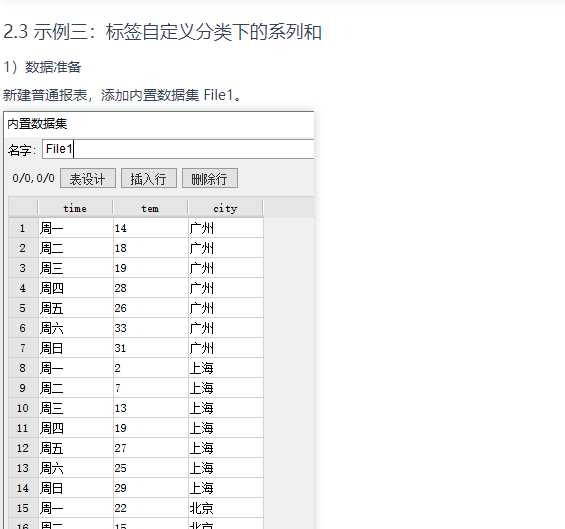Click the tem cell 33 in row 6
Image resolution: width=565 pixels, height=529 pixels.
click(x=150, y=328)
